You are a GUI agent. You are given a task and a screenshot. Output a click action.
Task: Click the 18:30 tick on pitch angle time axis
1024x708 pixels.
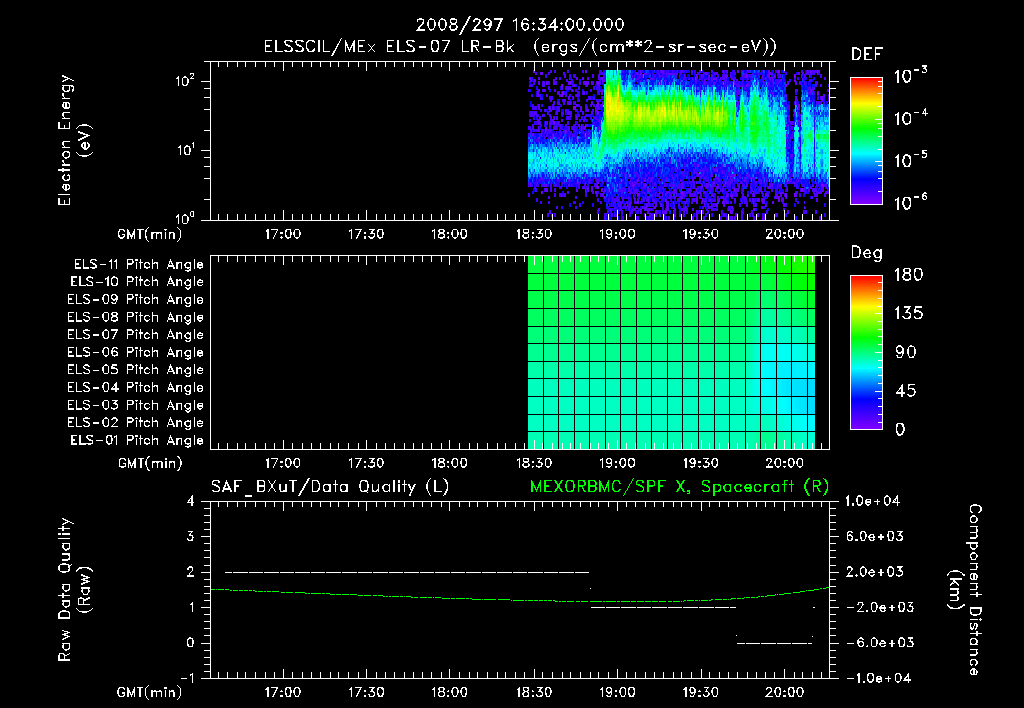[534, 463]
